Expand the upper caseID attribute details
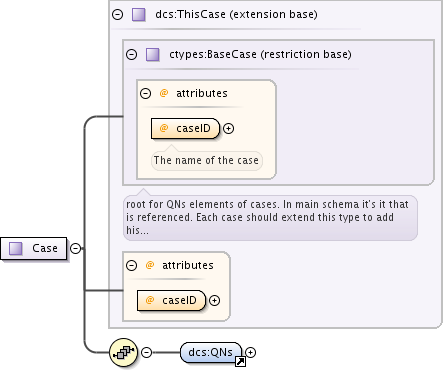This screenshot has width=444, height=372. [228, 128]
